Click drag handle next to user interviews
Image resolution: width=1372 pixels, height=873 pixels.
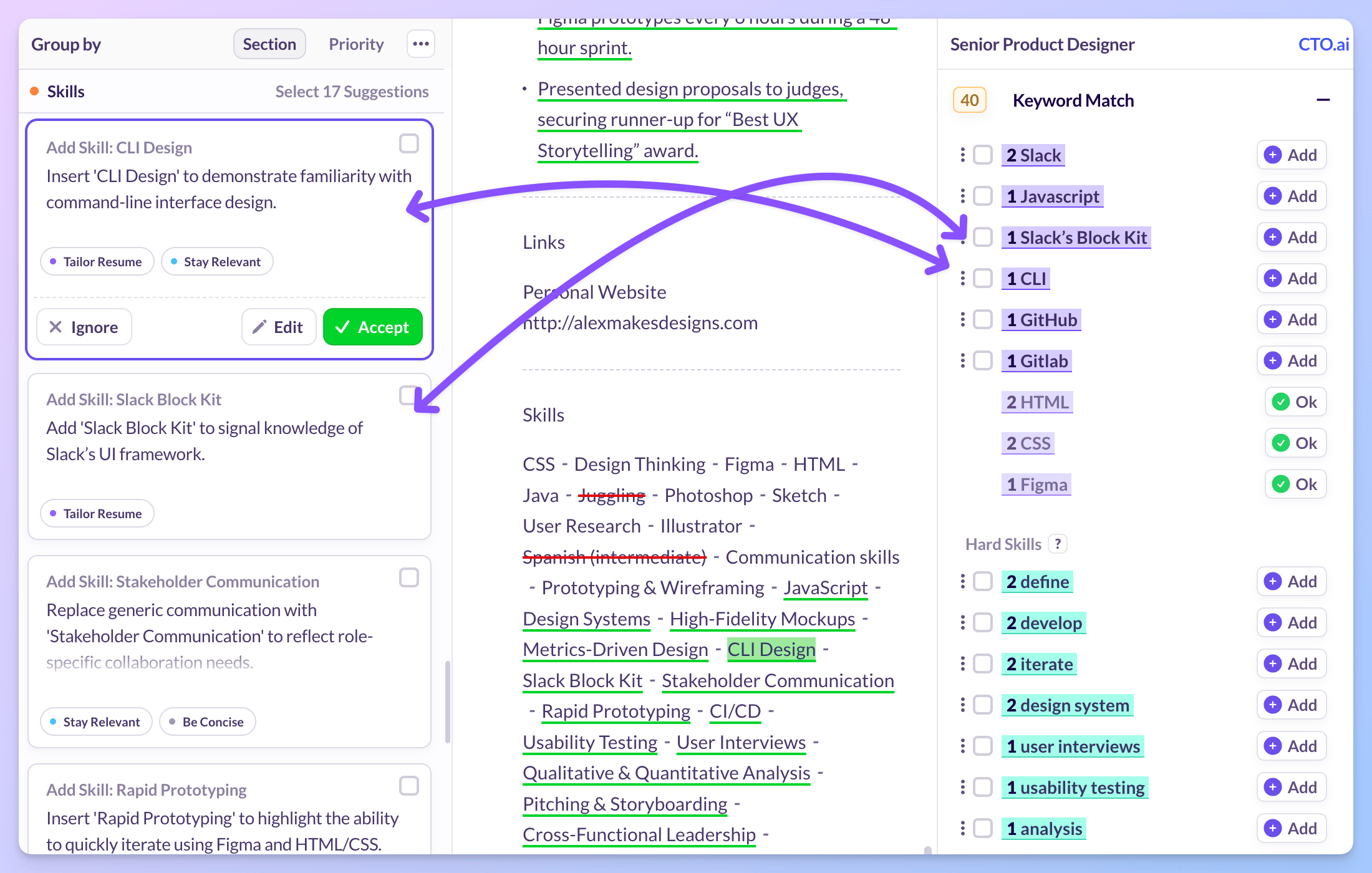click(x=963, y=746)
